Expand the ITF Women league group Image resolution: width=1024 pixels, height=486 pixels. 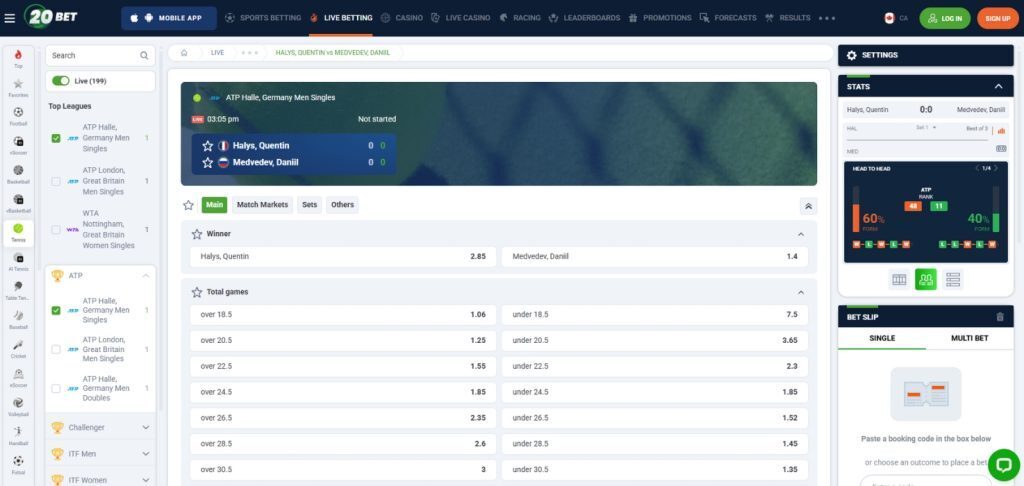[146, 480]
